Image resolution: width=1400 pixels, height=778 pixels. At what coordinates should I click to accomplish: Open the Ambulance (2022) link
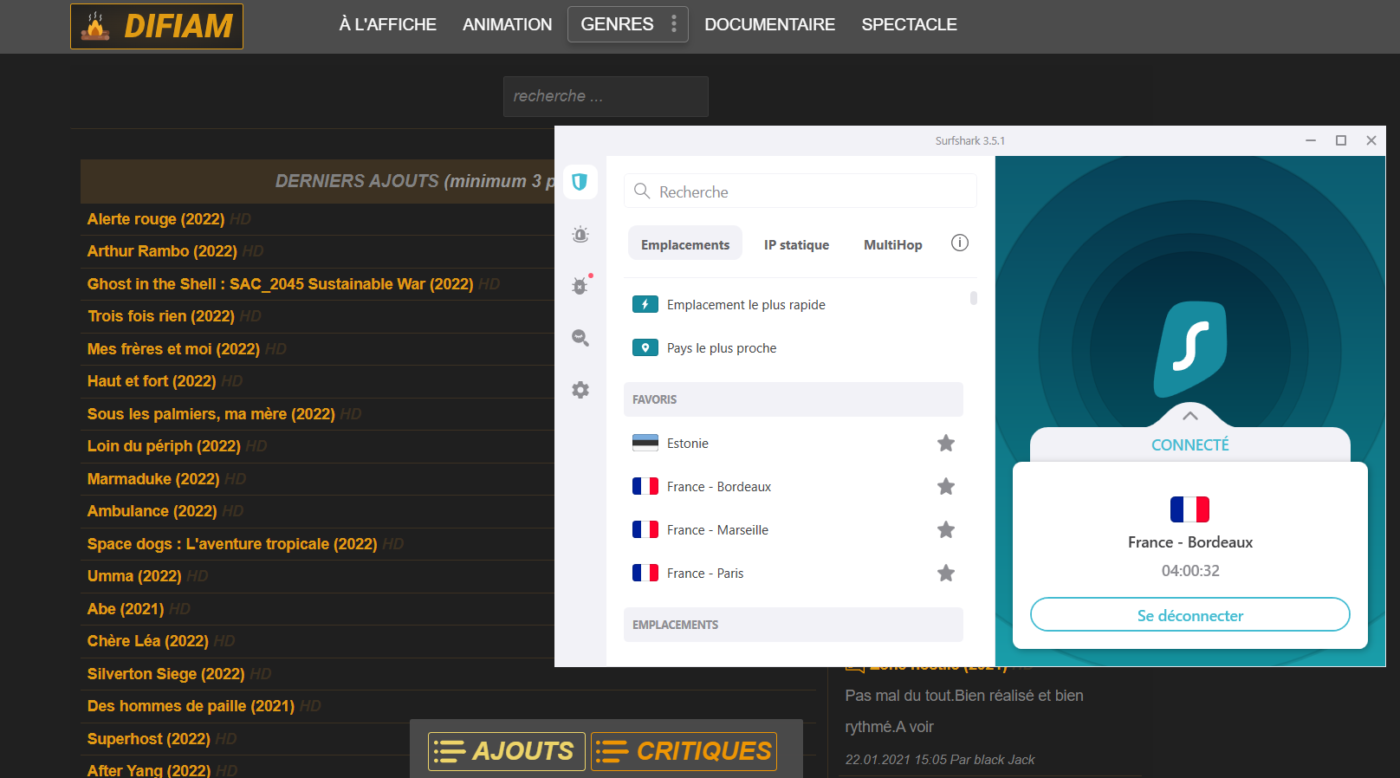click(152, 511)
